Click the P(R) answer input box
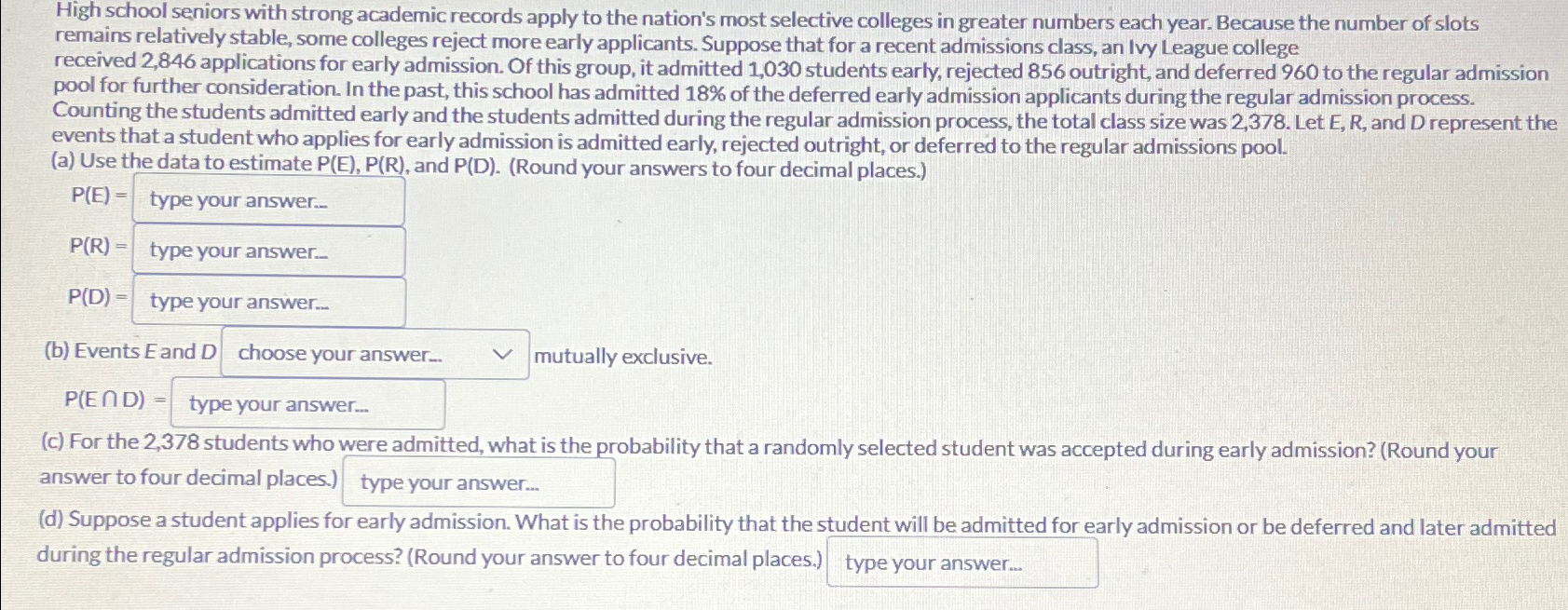The height and width of the screenshot is (610, 1568). coord(268,251)
